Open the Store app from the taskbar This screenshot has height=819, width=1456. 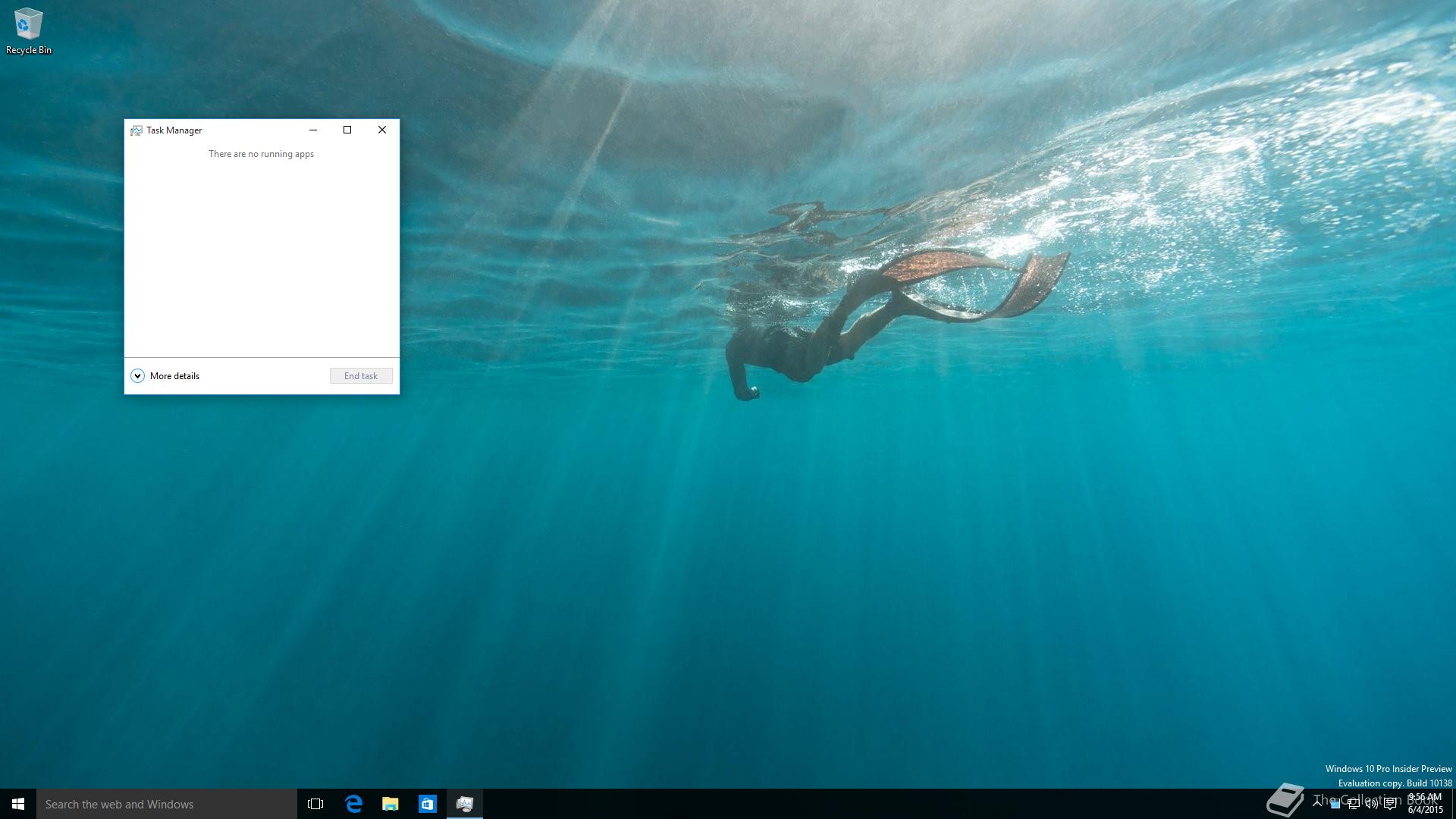428,804
